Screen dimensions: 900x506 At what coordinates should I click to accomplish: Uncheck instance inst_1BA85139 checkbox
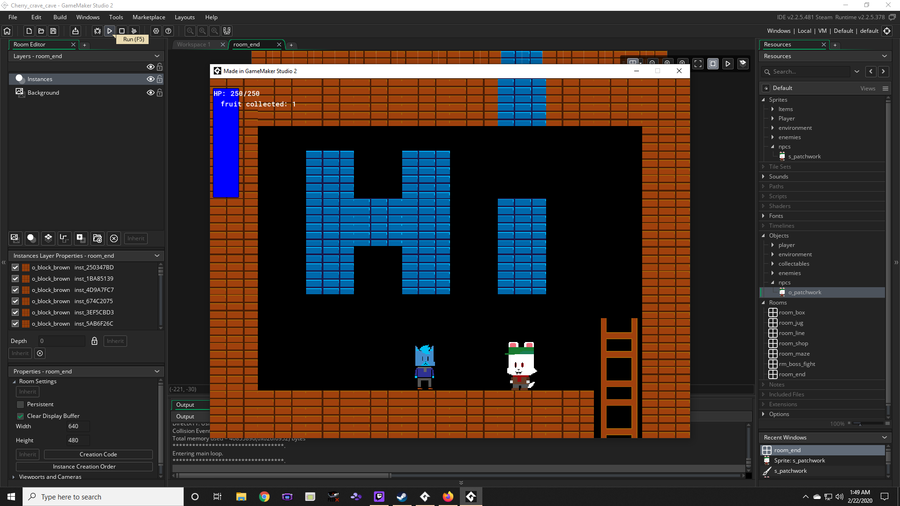(x=15, y=279)
